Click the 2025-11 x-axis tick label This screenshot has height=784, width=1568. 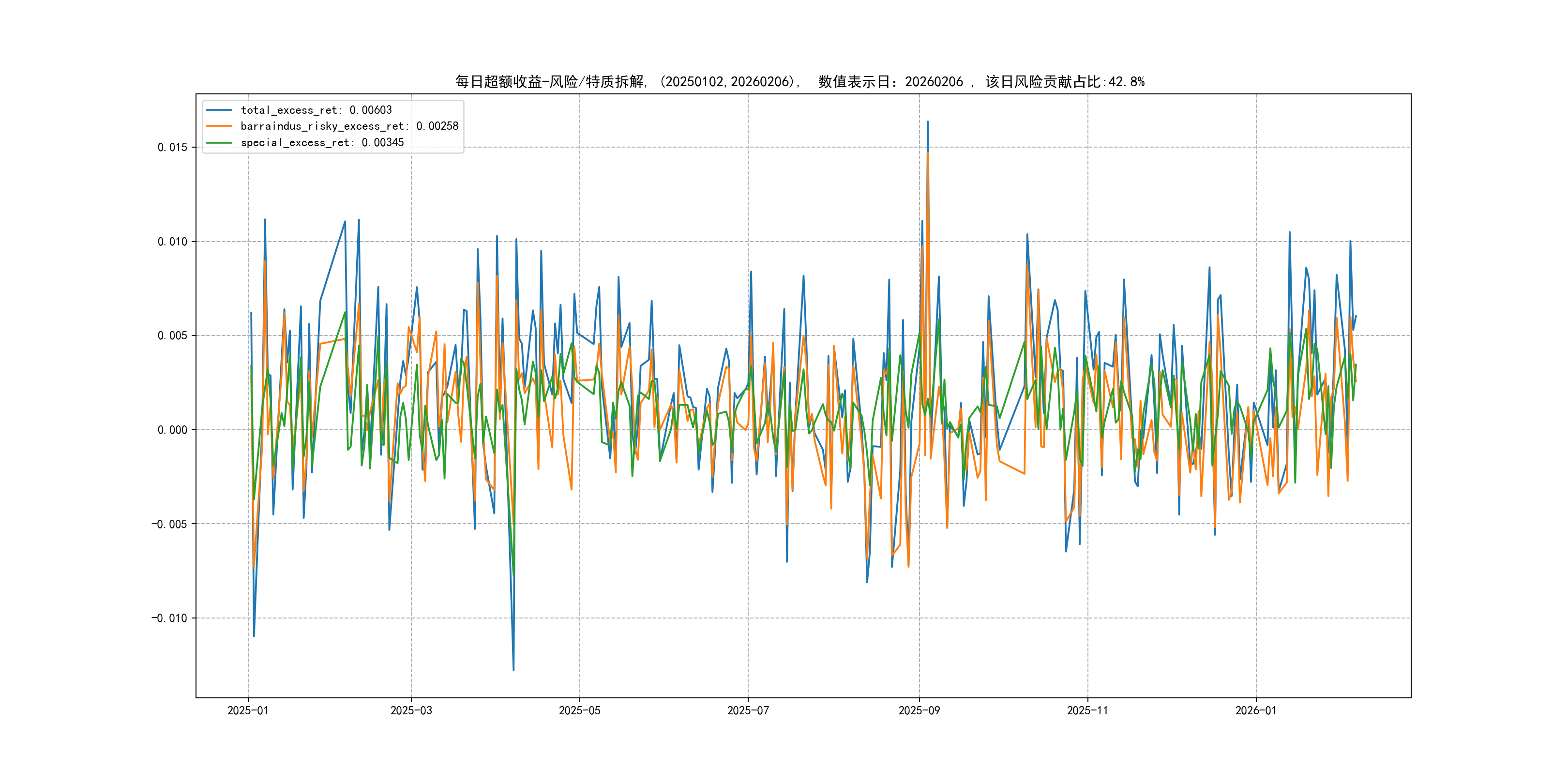point(1088,711)
